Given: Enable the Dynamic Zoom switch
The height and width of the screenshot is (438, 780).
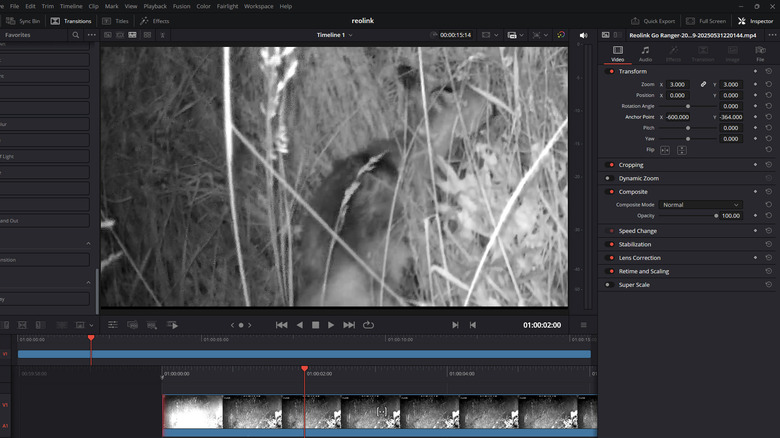Looking at the screenshot, I should click(x=609, y=178).
